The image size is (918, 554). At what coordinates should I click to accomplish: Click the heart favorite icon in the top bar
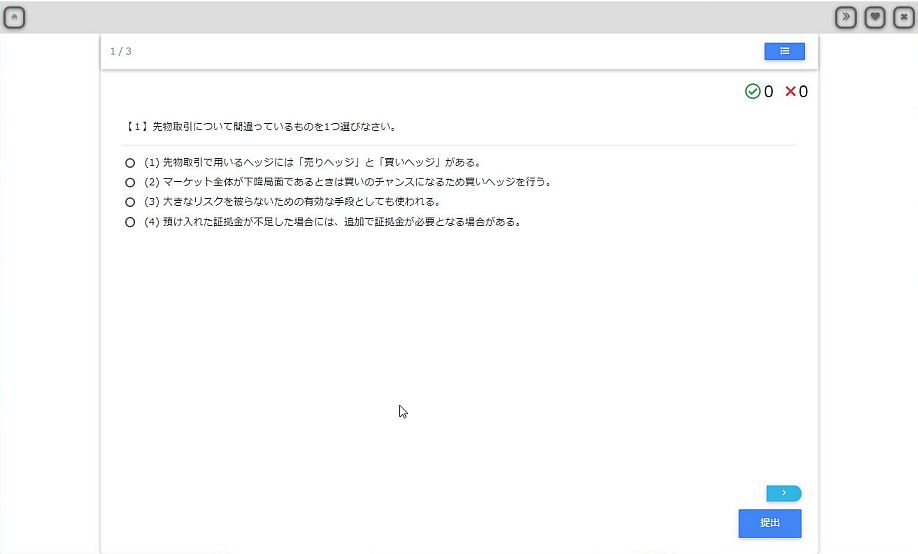[875, 18]
